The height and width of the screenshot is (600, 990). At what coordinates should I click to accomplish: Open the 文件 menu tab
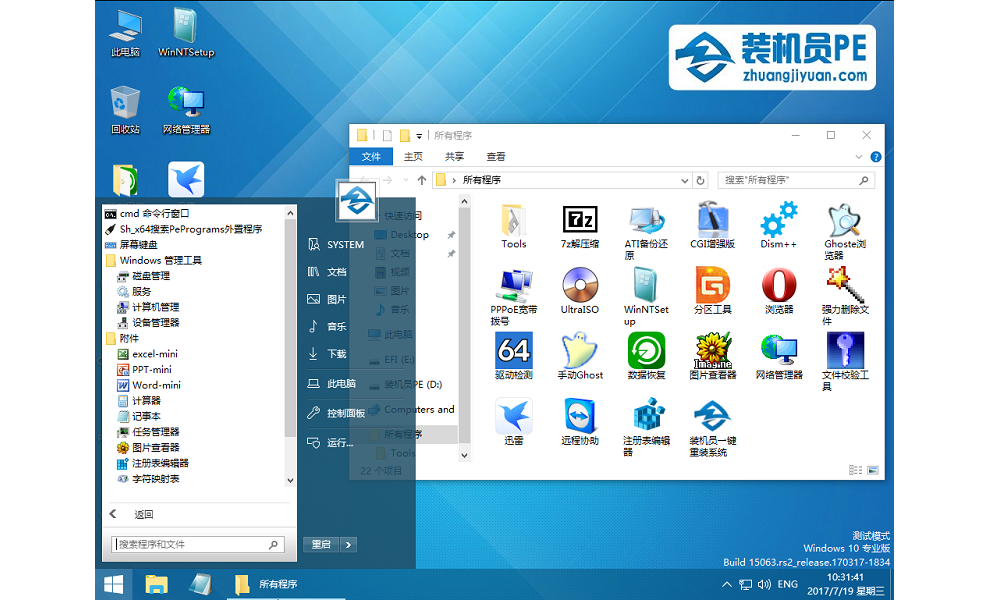[371, 157]
